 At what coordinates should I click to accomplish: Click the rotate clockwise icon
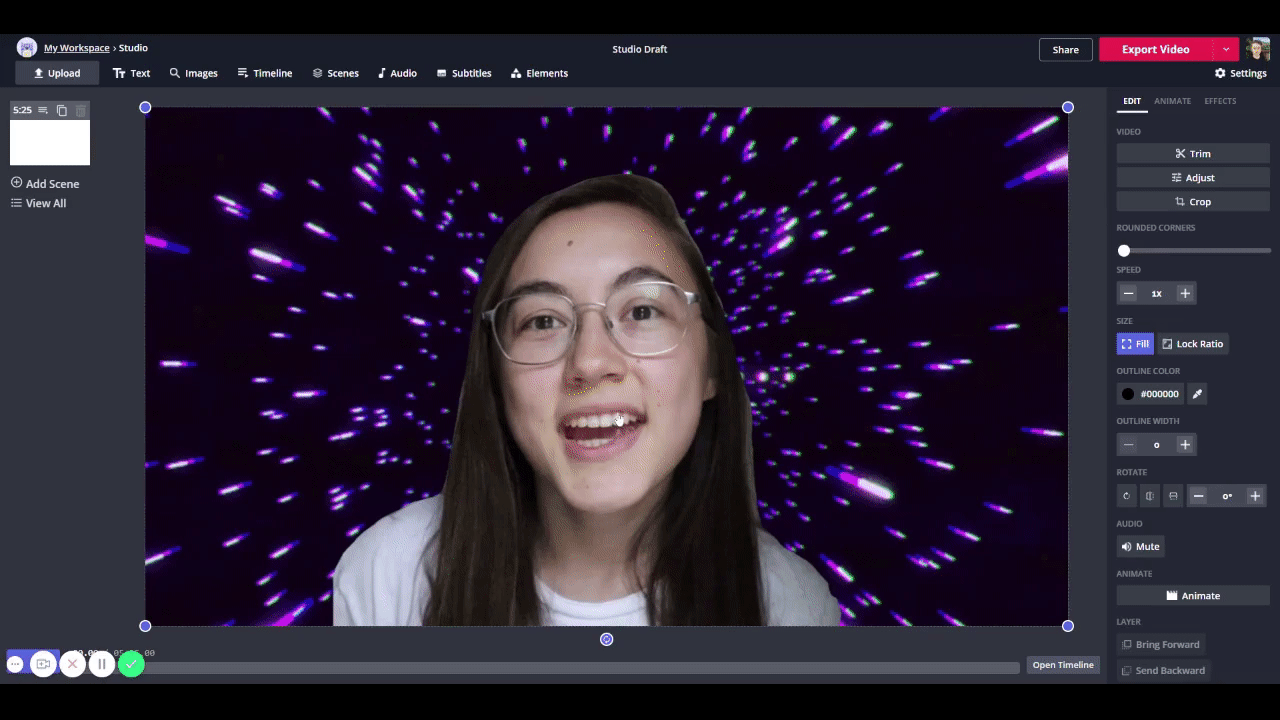click(1127, 496)
